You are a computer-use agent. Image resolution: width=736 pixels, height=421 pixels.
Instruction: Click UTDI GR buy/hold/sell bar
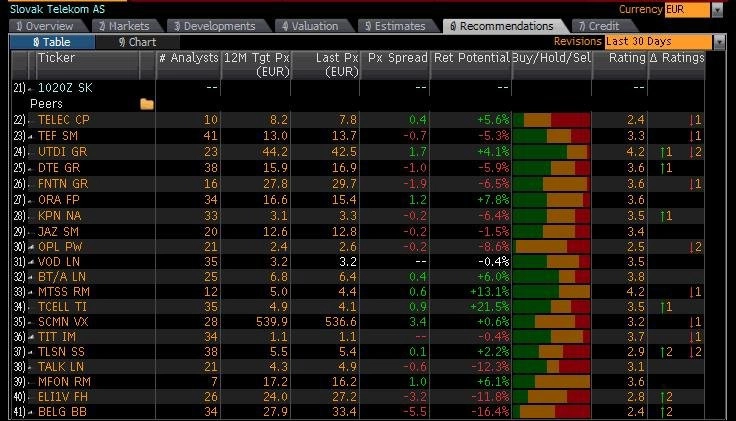(x=550, y=152)
